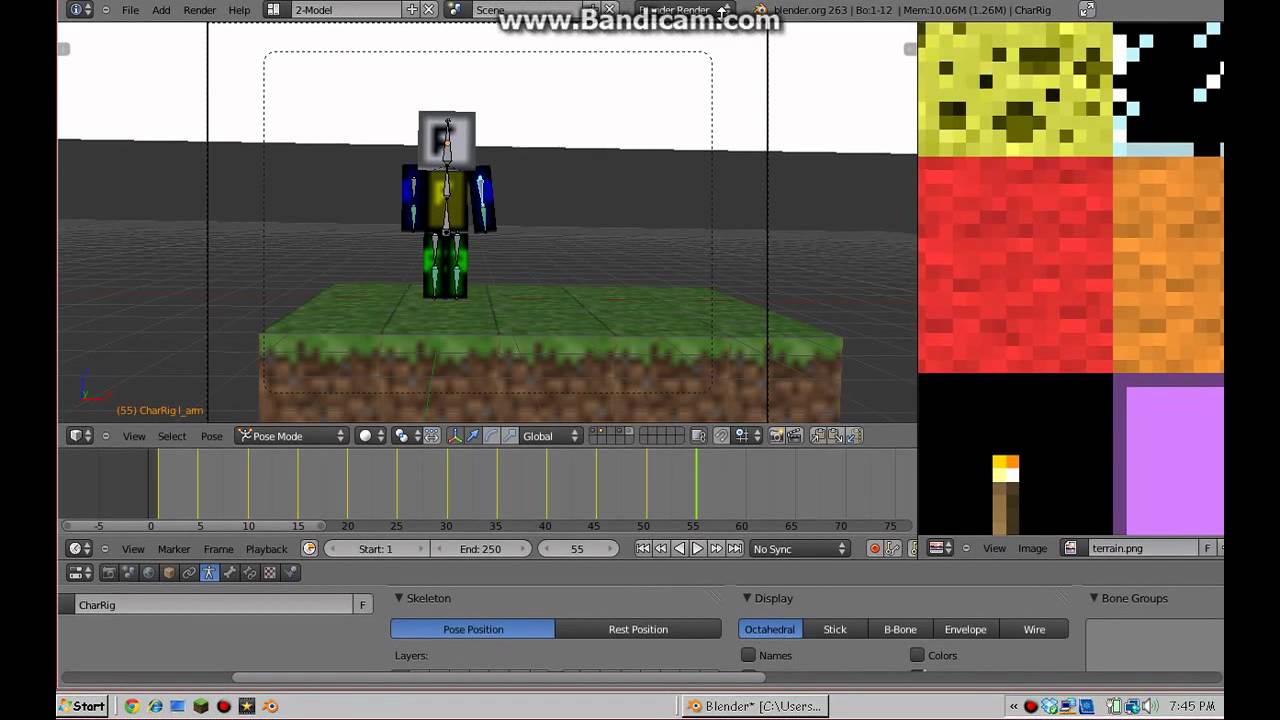Click the terrain.png image name field

[x=1143, y=548]
